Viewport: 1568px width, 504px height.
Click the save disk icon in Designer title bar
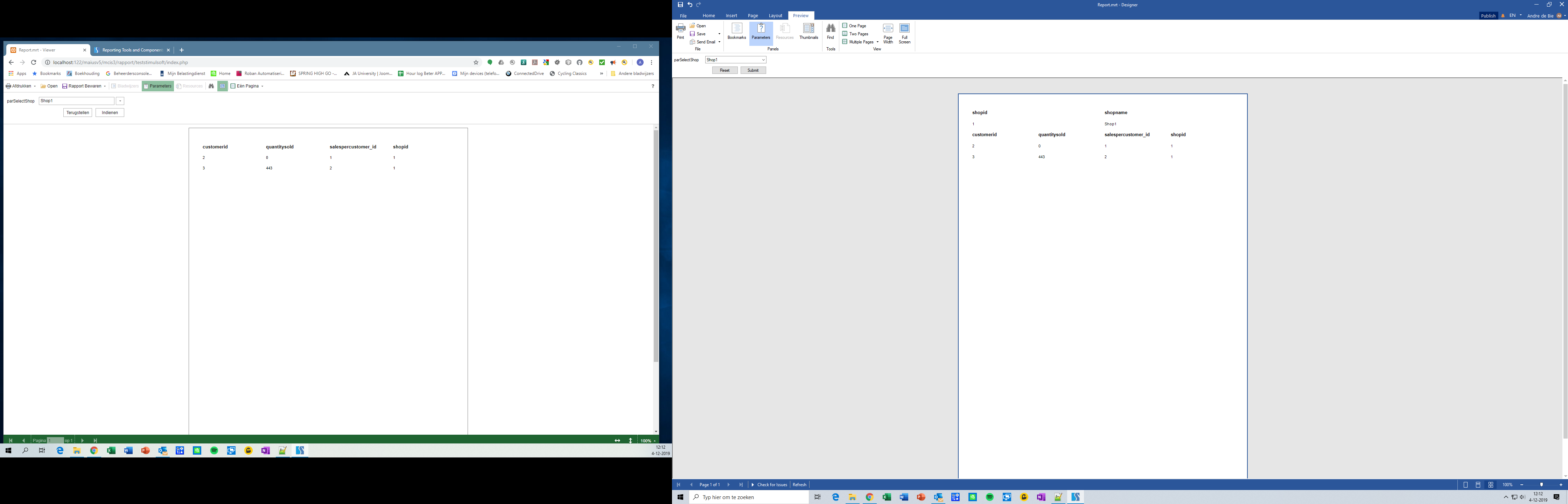coord(680,5)
